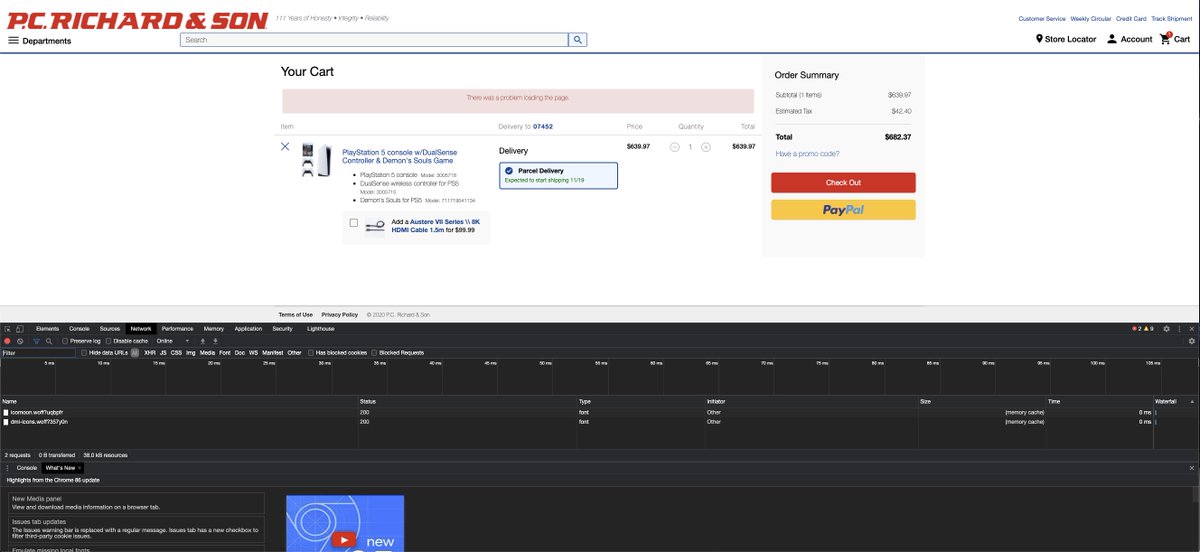Clear the network log icon
The image size is (1200, 552).
[20, 341]
